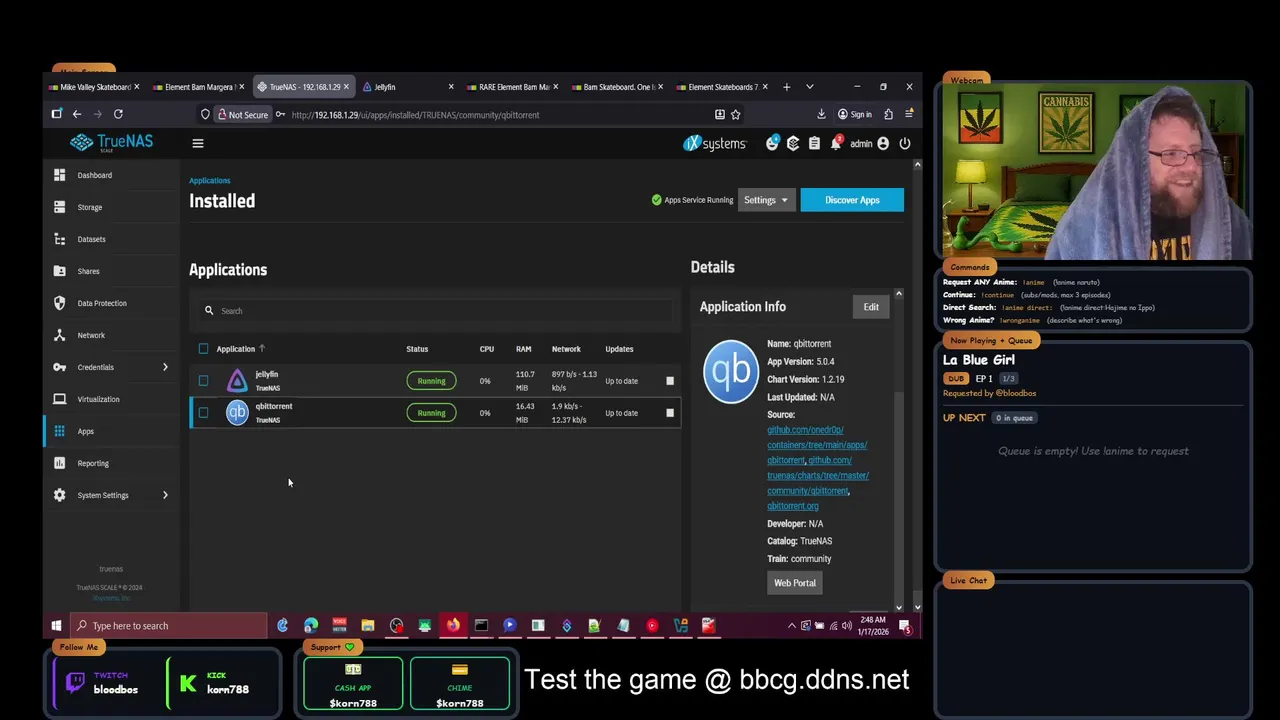Select all applications checkbox

point(204,349)
